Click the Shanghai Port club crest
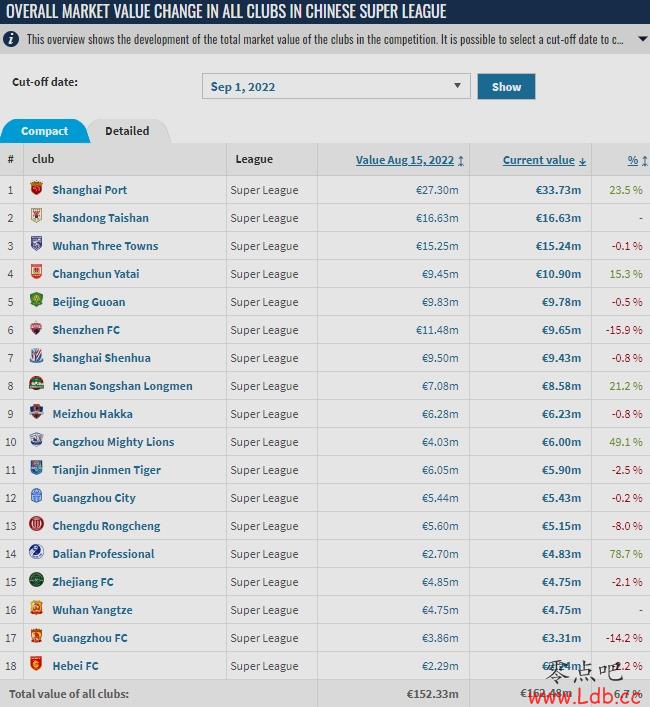 tap(37, 188)
